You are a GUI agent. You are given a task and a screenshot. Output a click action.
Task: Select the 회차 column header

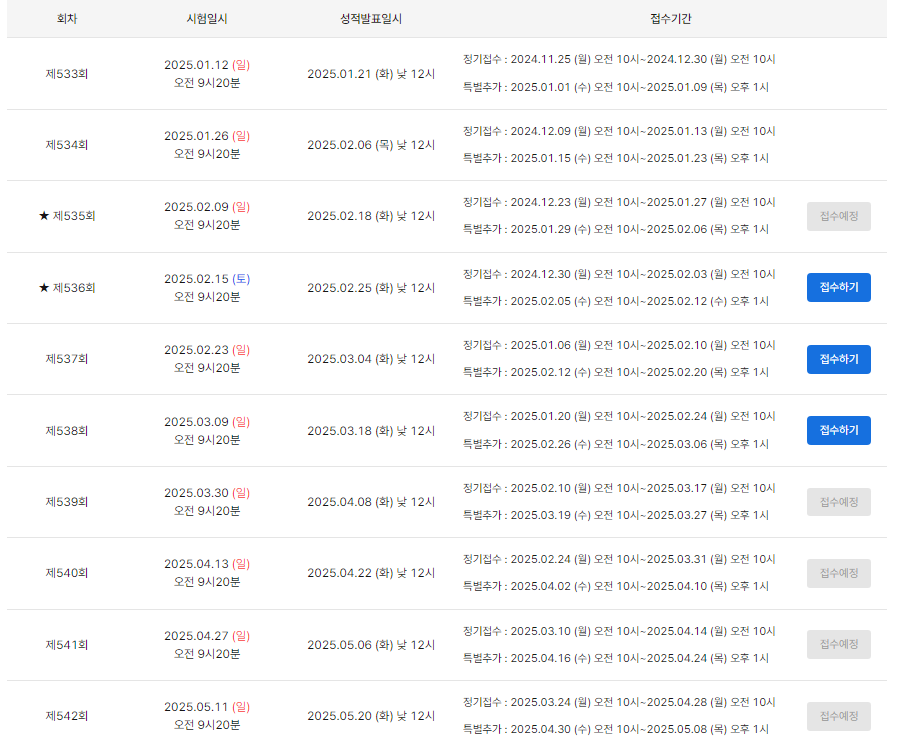coord(67,19)
